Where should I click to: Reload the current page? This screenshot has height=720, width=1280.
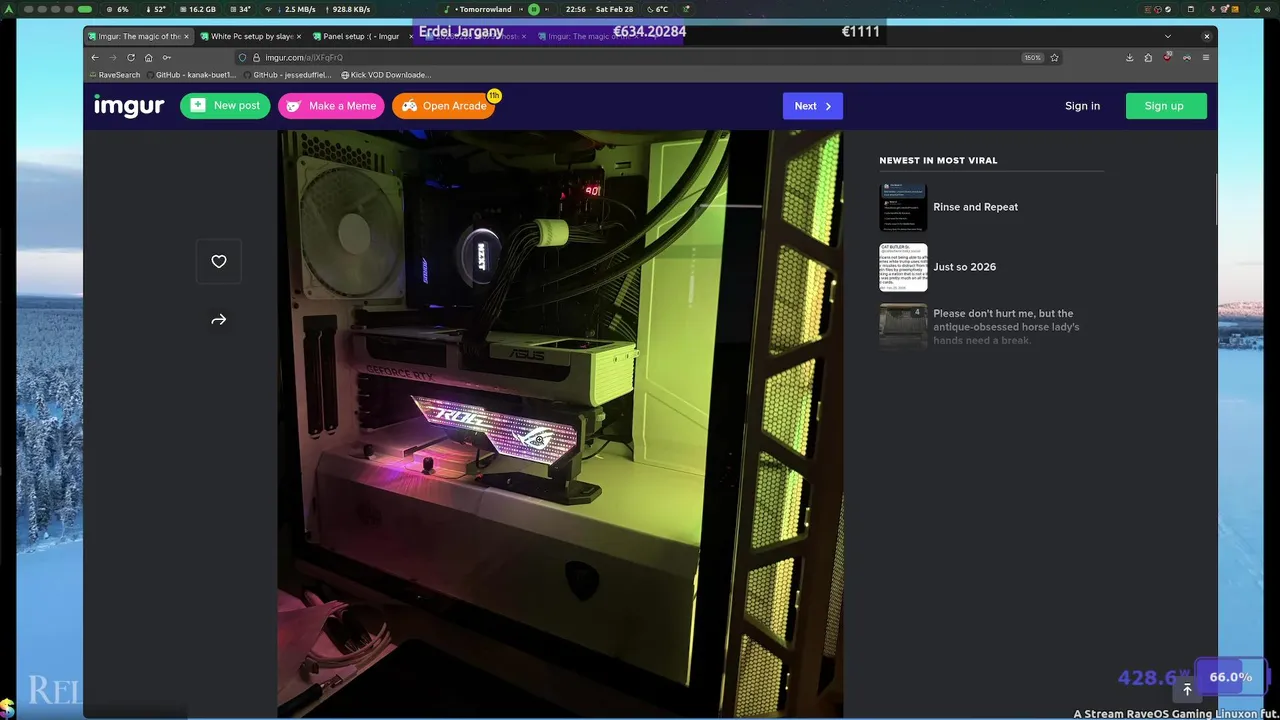coord(131,58)
